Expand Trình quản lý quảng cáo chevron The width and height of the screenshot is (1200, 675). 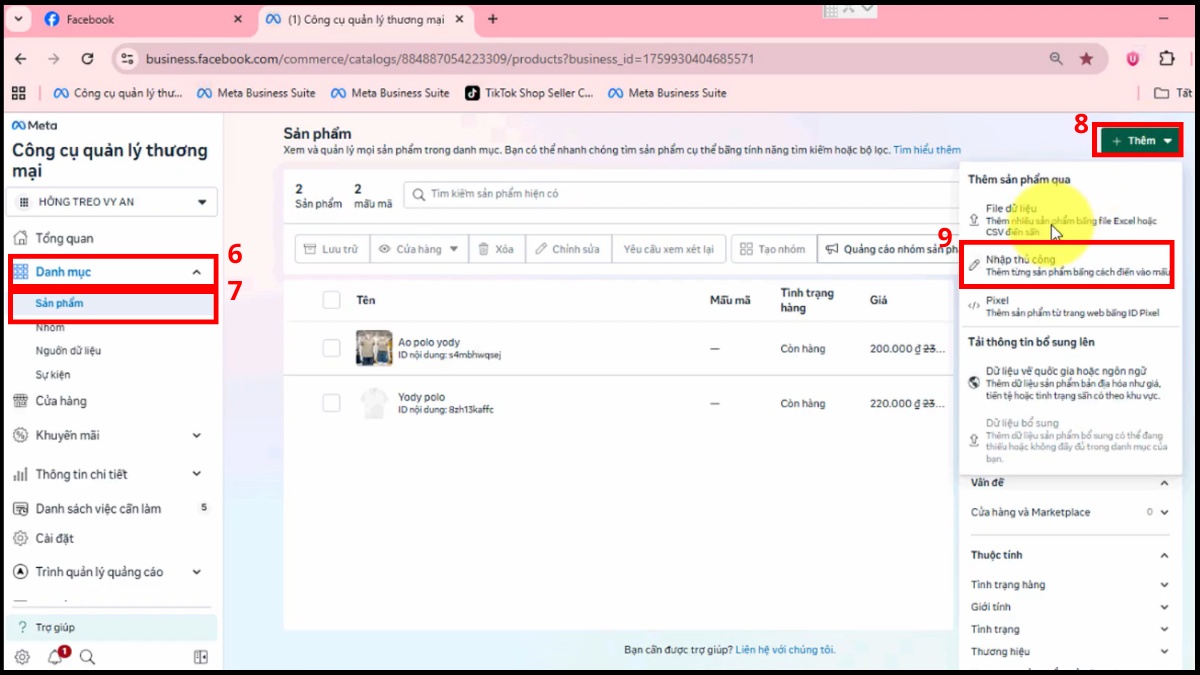196,572
